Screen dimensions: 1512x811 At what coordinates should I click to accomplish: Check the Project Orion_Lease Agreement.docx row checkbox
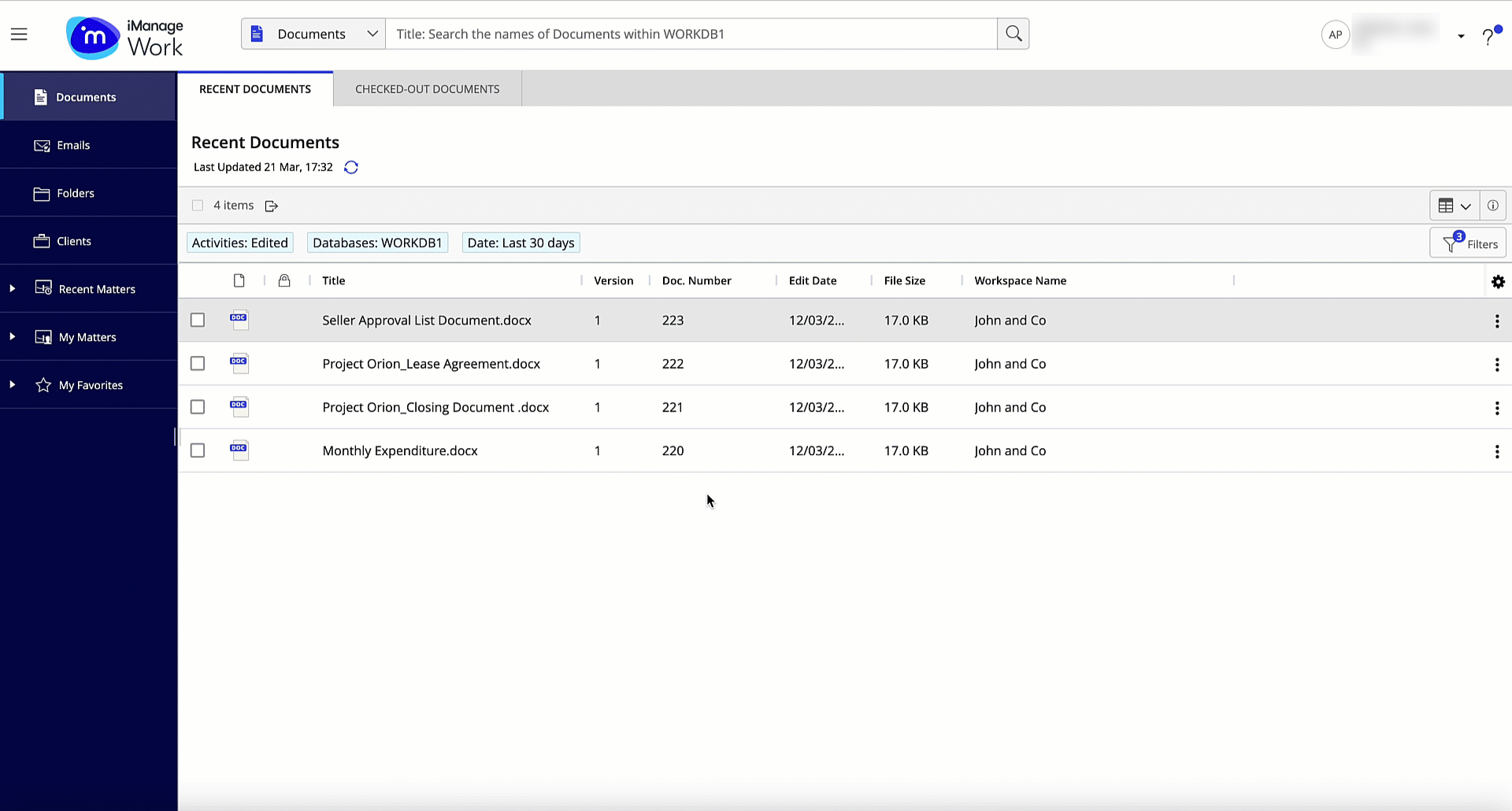(x=198, y=364)
